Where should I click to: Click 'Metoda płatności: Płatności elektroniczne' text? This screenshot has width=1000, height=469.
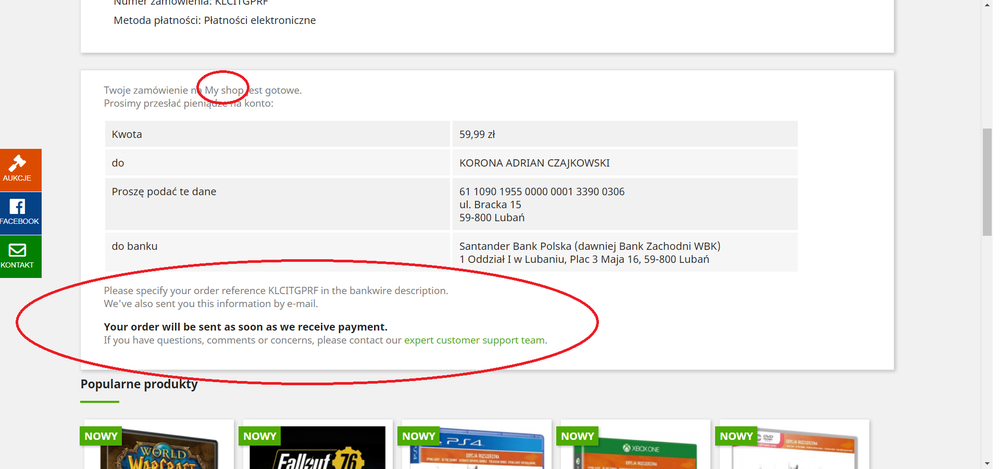click(215, 20)
